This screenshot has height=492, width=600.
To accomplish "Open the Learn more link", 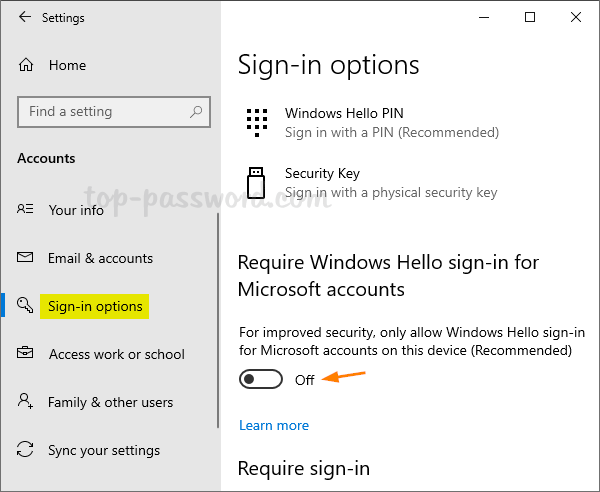I will (274, 425).
